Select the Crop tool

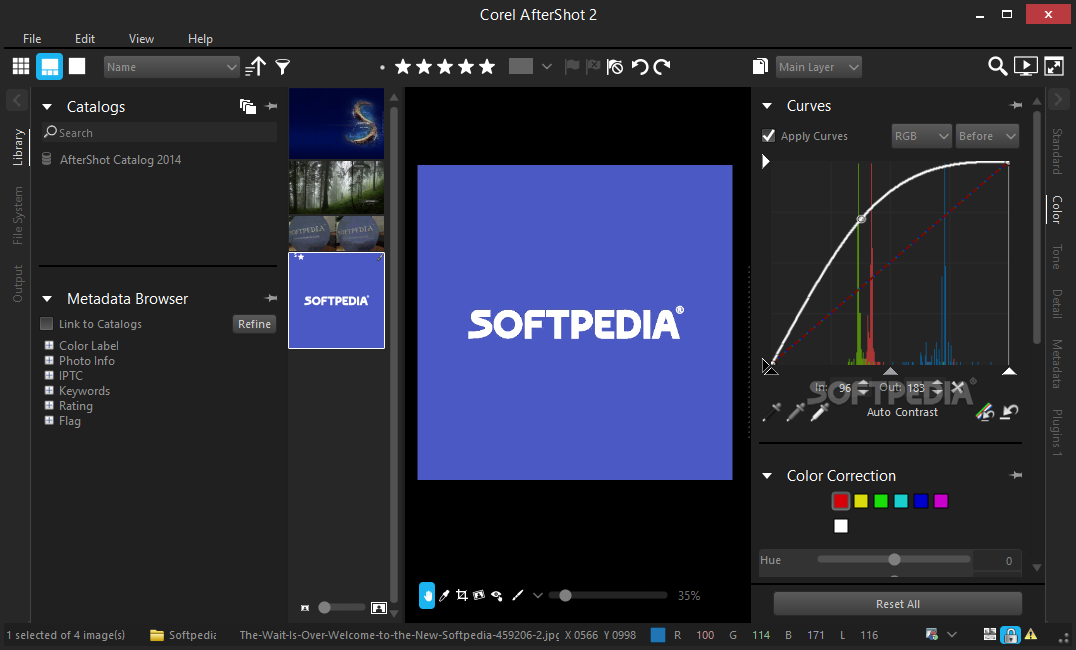pos(462,595)
